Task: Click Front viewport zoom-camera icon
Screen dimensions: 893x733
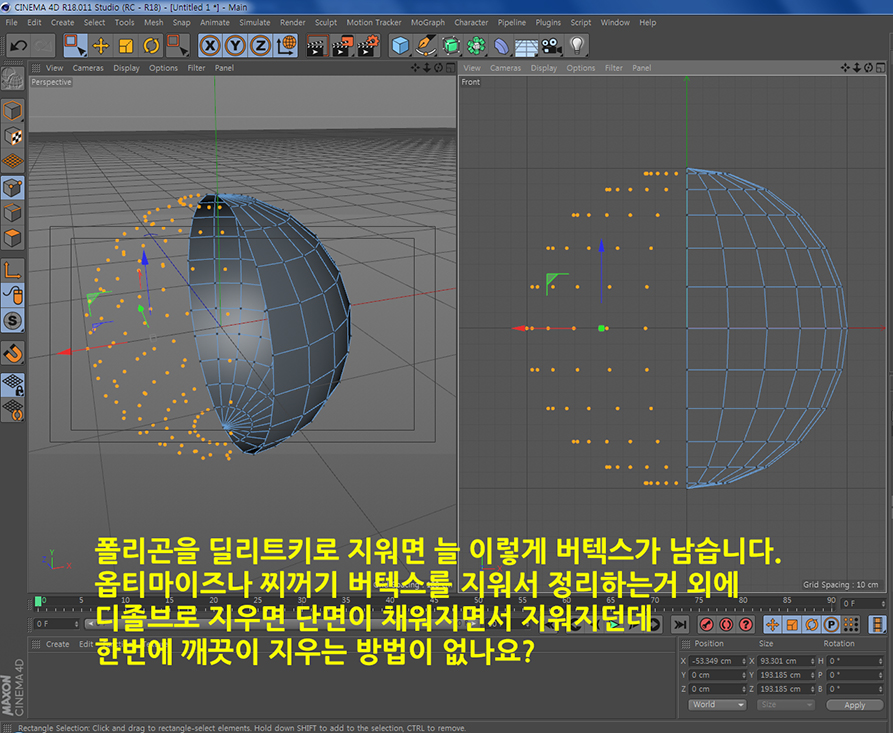Action: tap(857, 68)
